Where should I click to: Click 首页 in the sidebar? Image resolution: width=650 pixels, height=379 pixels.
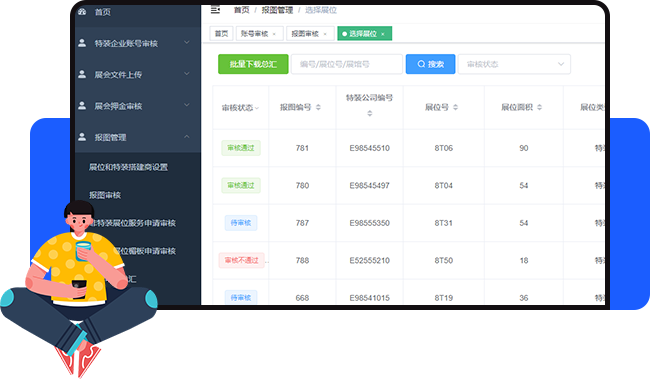[102, 12]
